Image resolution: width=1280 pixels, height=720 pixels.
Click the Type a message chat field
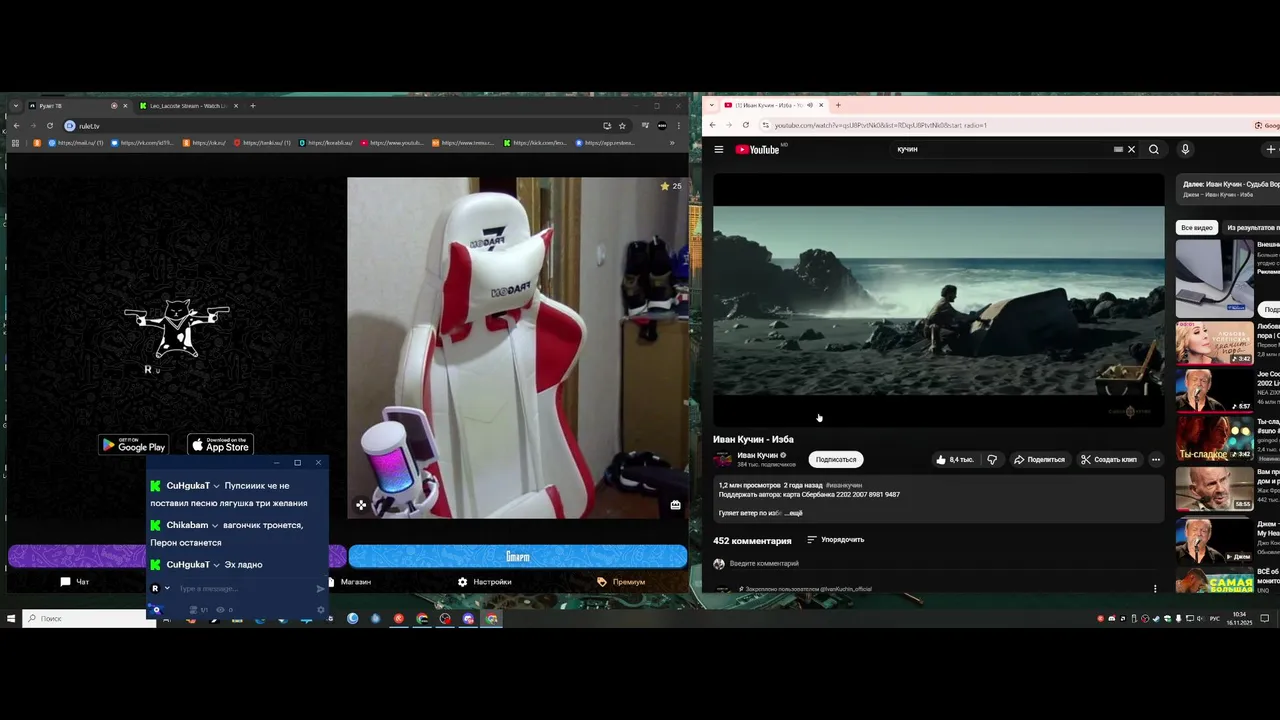coord(243,589)
